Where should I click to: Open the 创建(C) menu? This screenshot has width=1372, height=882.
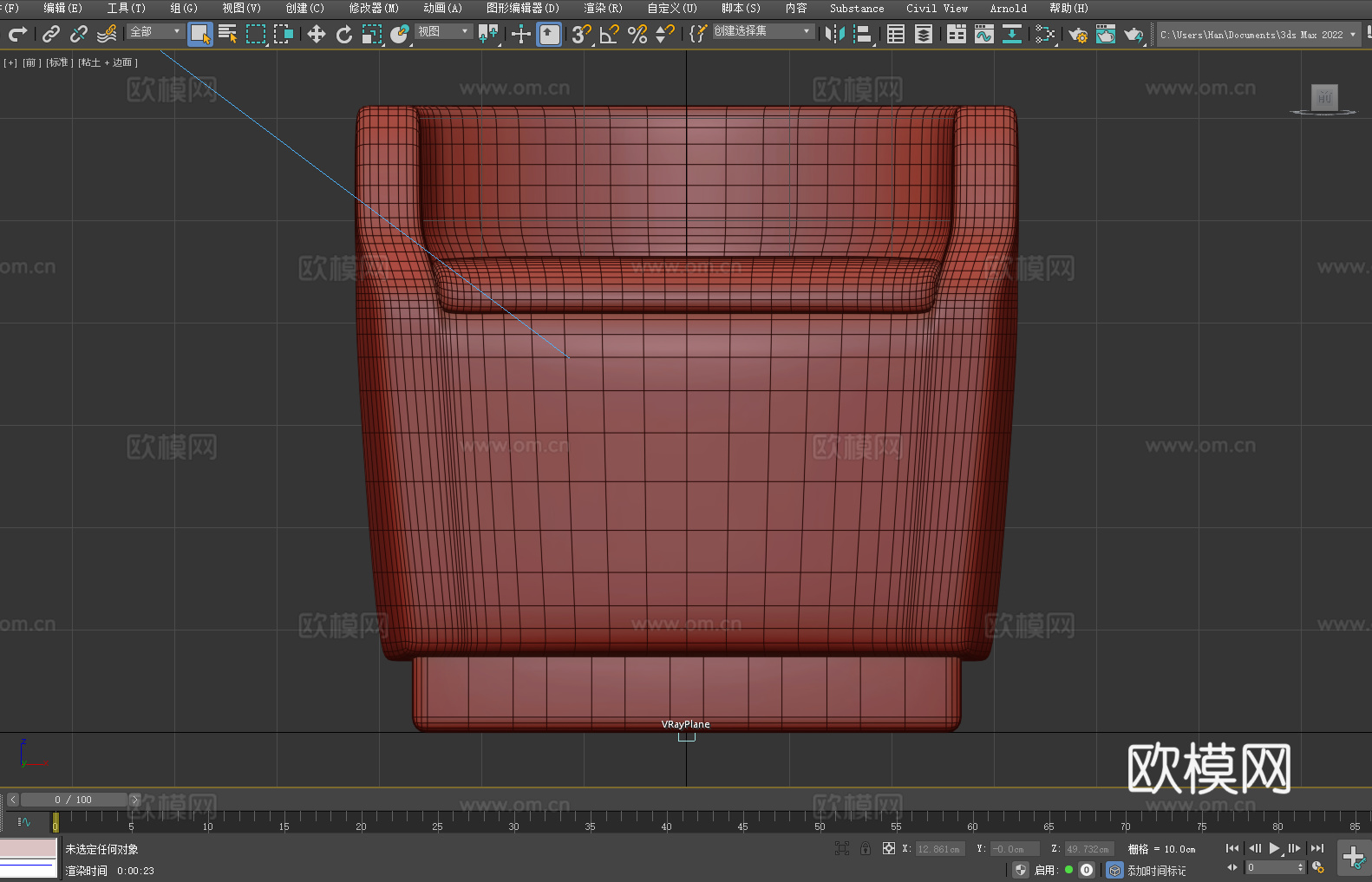click(x=305, y=9)
